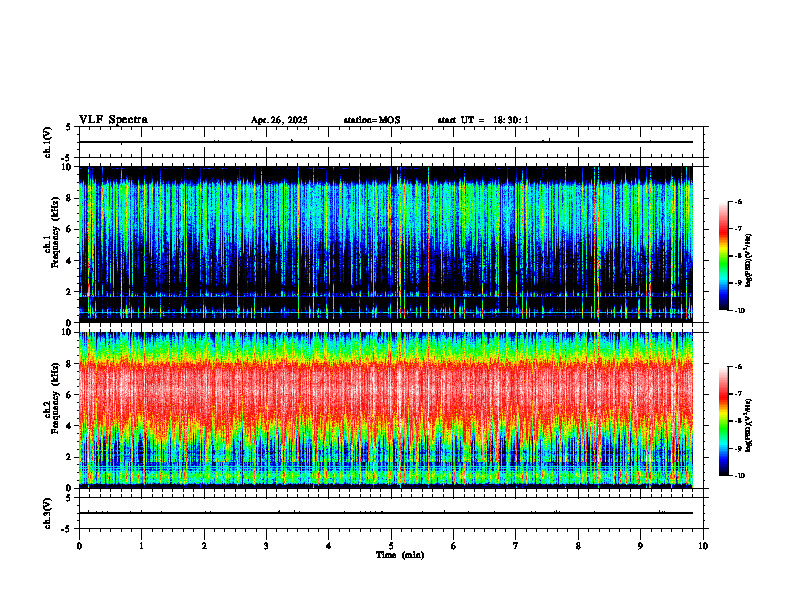
Task: Click the "-9" tick on ch.2 color bar
Action: (x=739, y=448)
